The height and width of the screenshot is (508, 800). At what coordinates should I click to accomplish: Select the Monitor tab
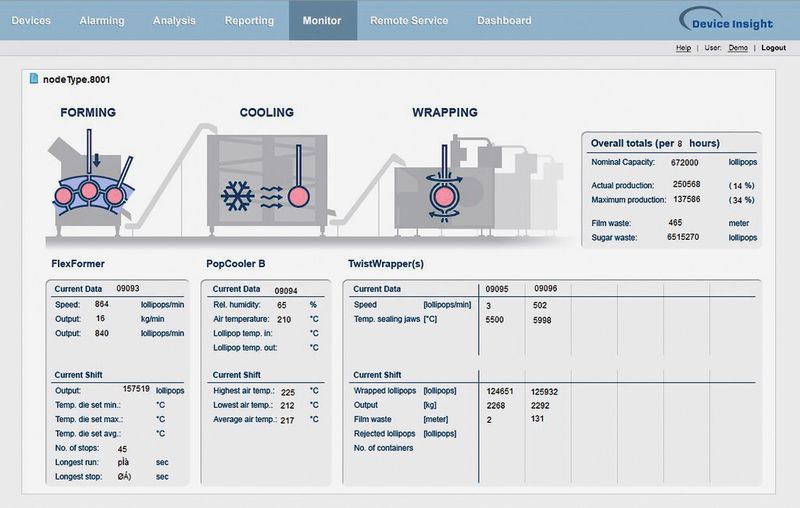322,20
